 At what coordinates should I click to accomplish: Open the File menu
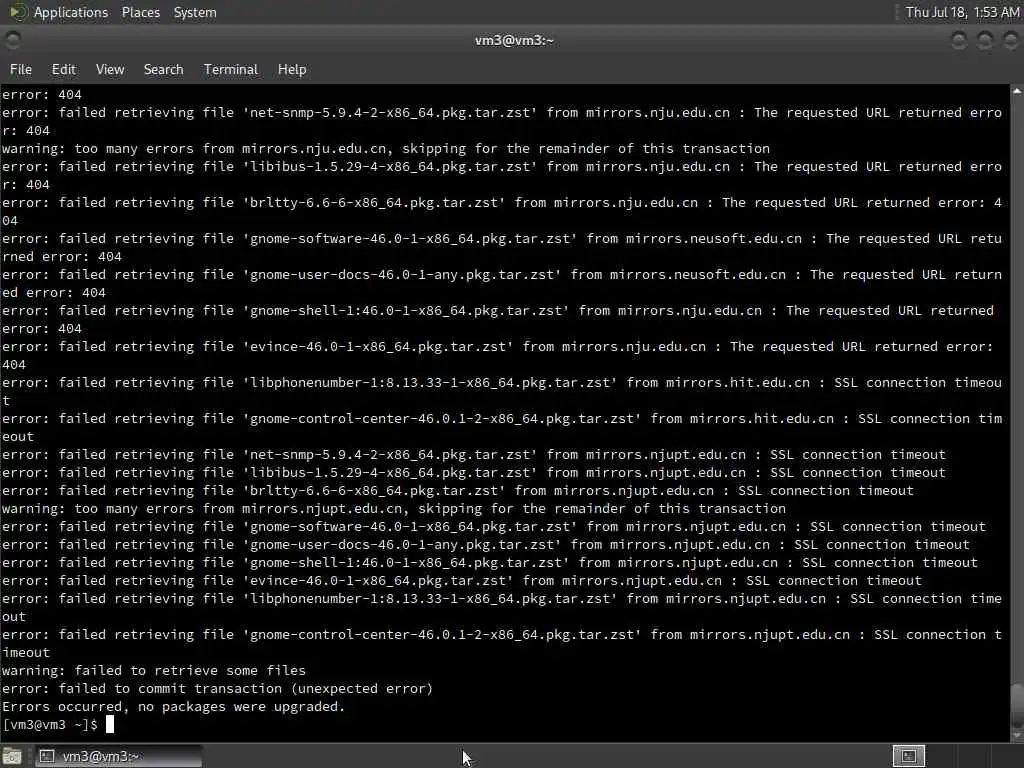[21, 69]
